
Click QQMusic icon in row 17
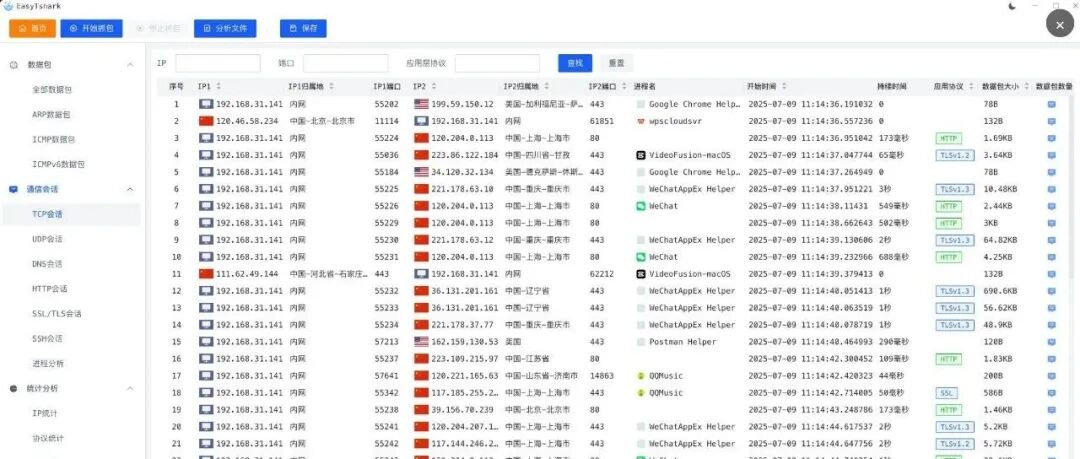coord(641,376)
